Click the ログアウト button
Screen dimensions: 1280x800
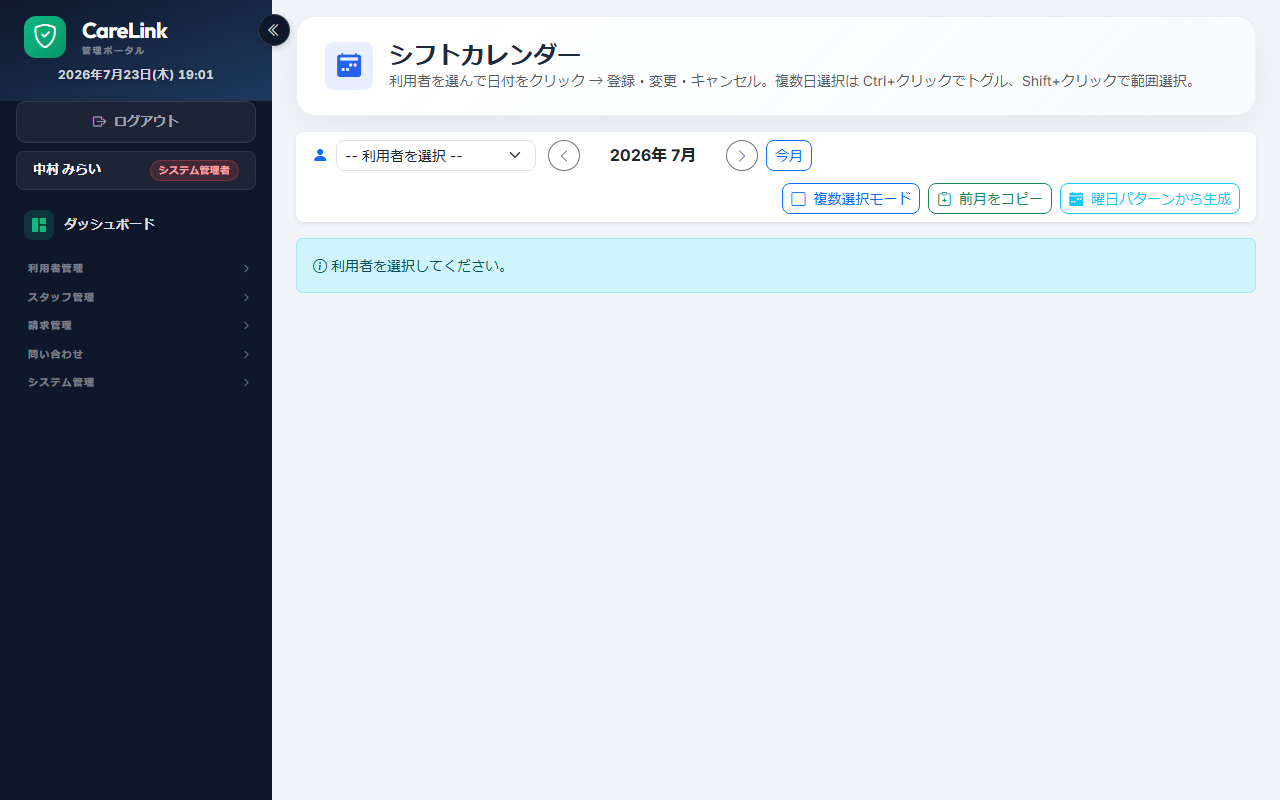point(136,122)
